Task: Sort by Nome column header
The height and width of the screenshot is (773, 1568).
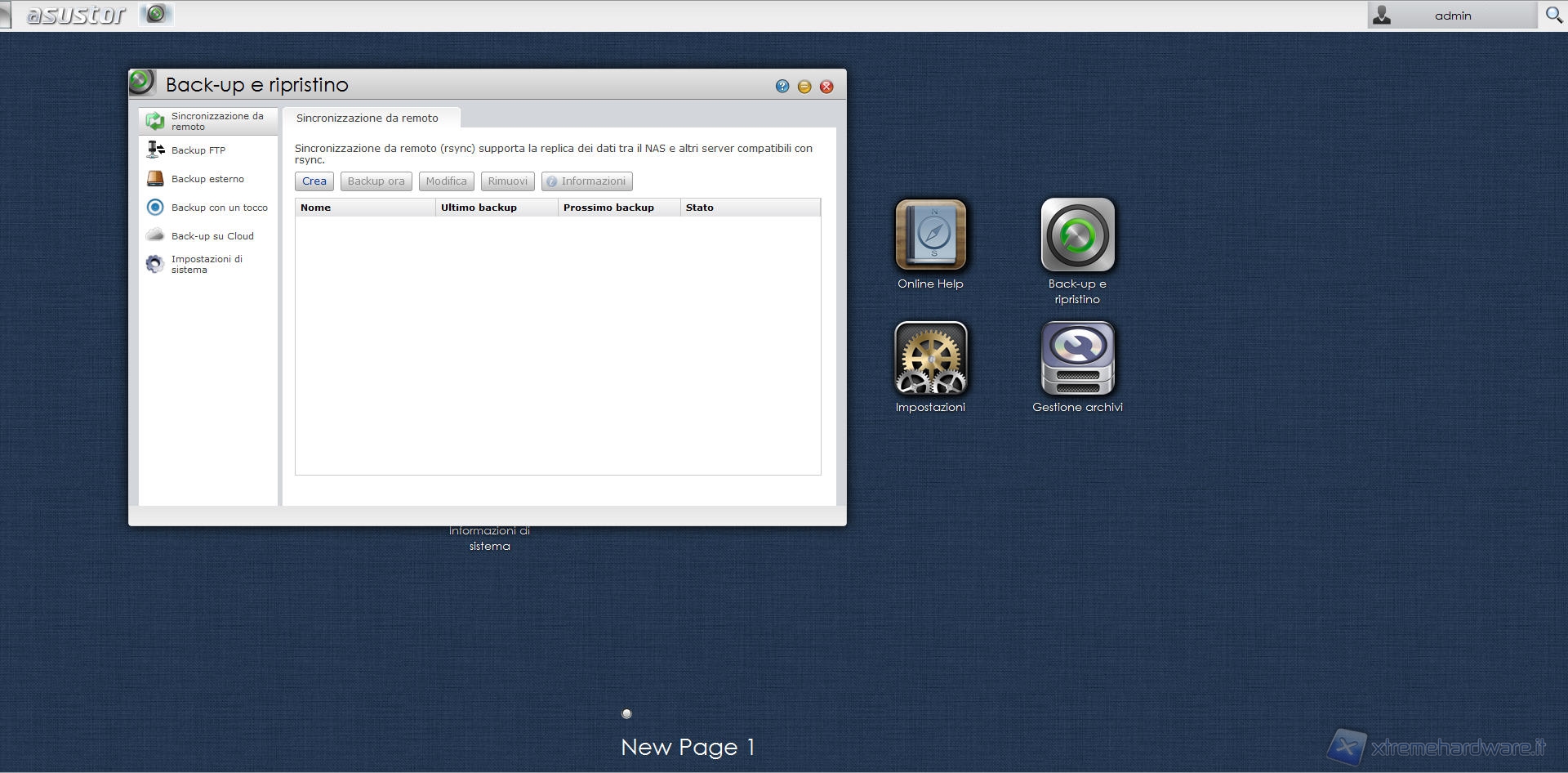Action: tap(364, 208)
